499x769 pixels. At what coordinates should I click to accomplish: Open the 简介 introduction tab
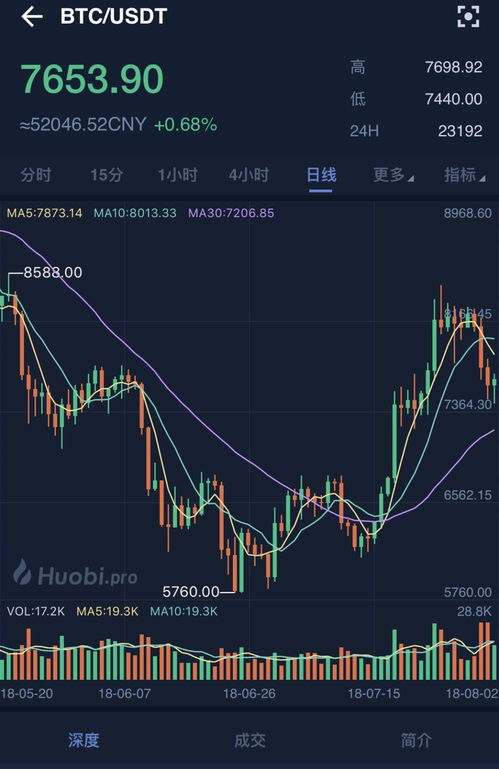[x=416, y=740]
